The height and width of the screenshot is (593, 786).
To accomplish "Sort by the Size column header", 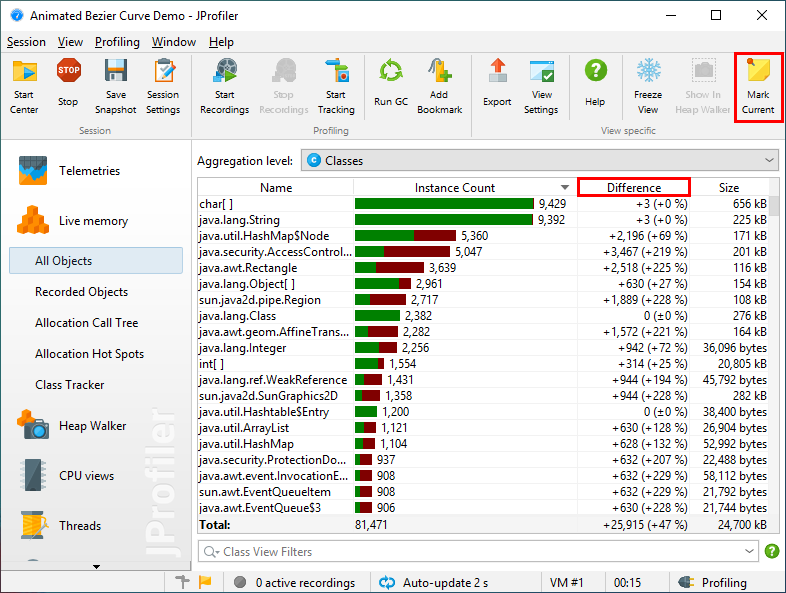I will pos(729,187).
